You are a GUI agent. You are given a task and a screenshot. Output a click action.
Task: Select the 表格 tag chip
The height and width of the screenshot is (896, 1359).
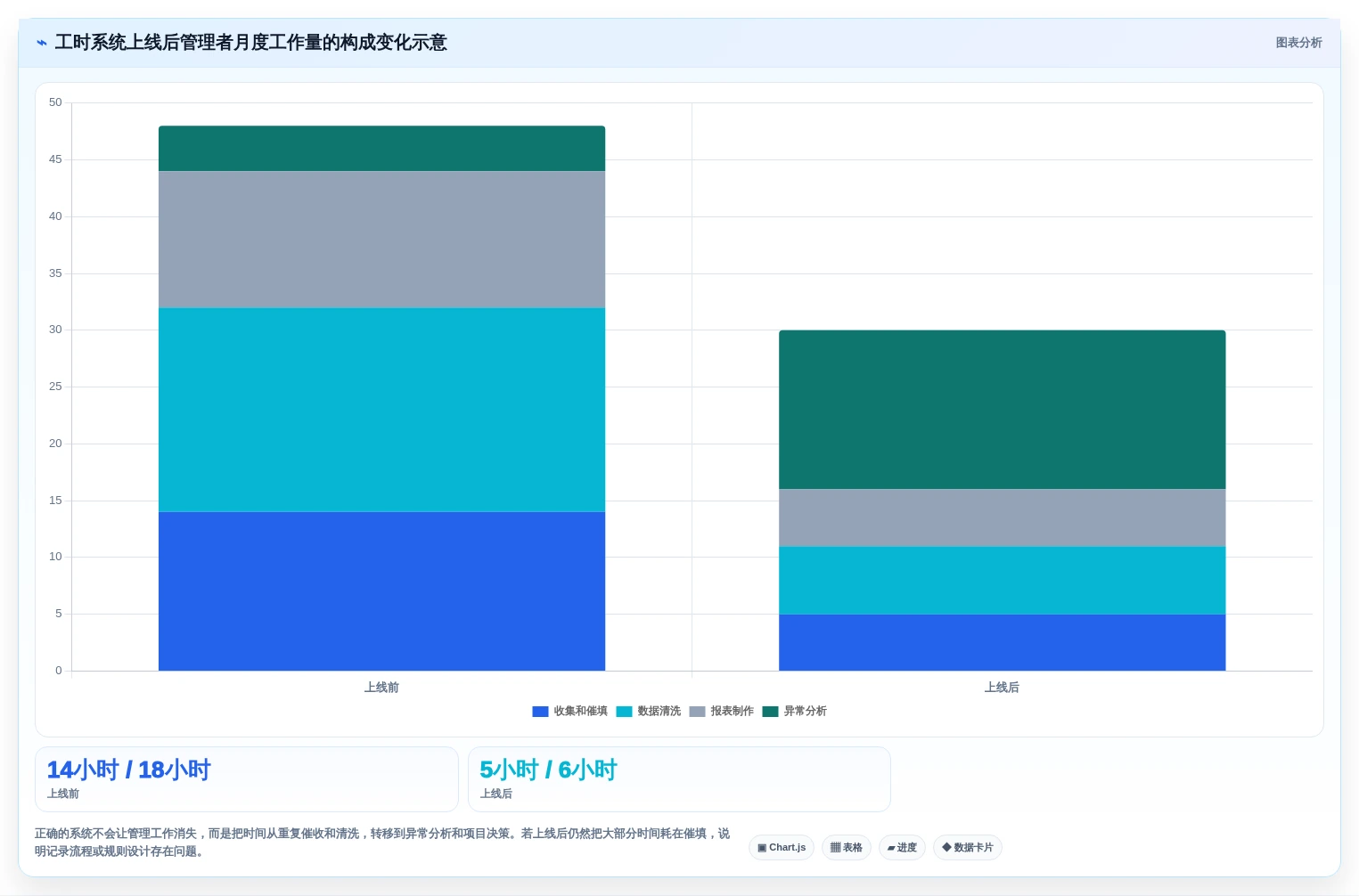(847, 848)
